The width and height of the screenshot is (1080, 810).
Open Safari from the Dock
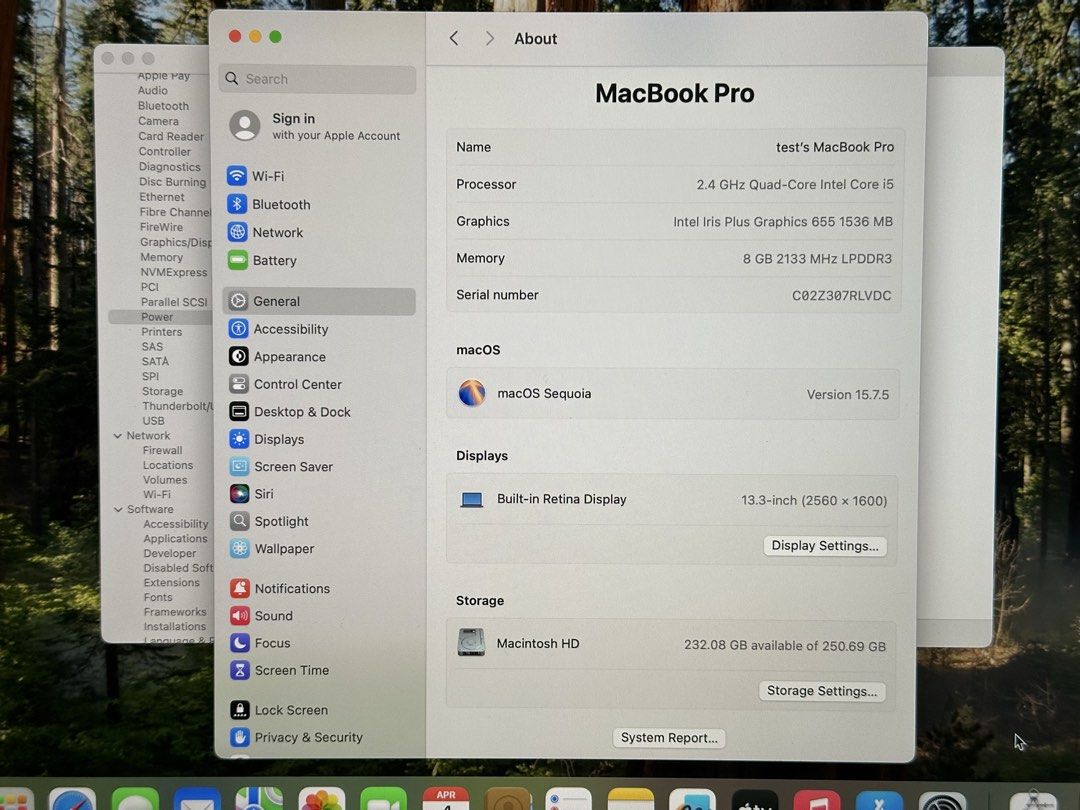tap(72, 799)
